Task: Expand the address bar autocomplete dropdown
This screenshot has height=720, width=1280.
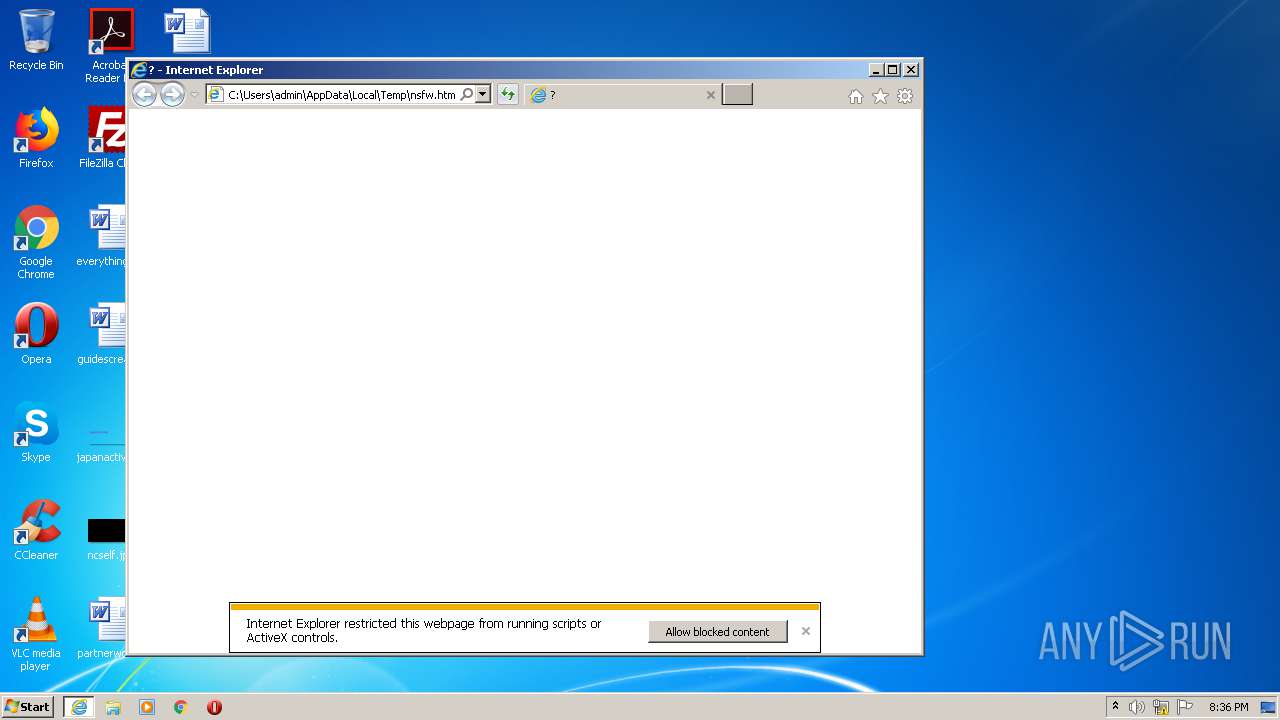Action: point(483,95)
